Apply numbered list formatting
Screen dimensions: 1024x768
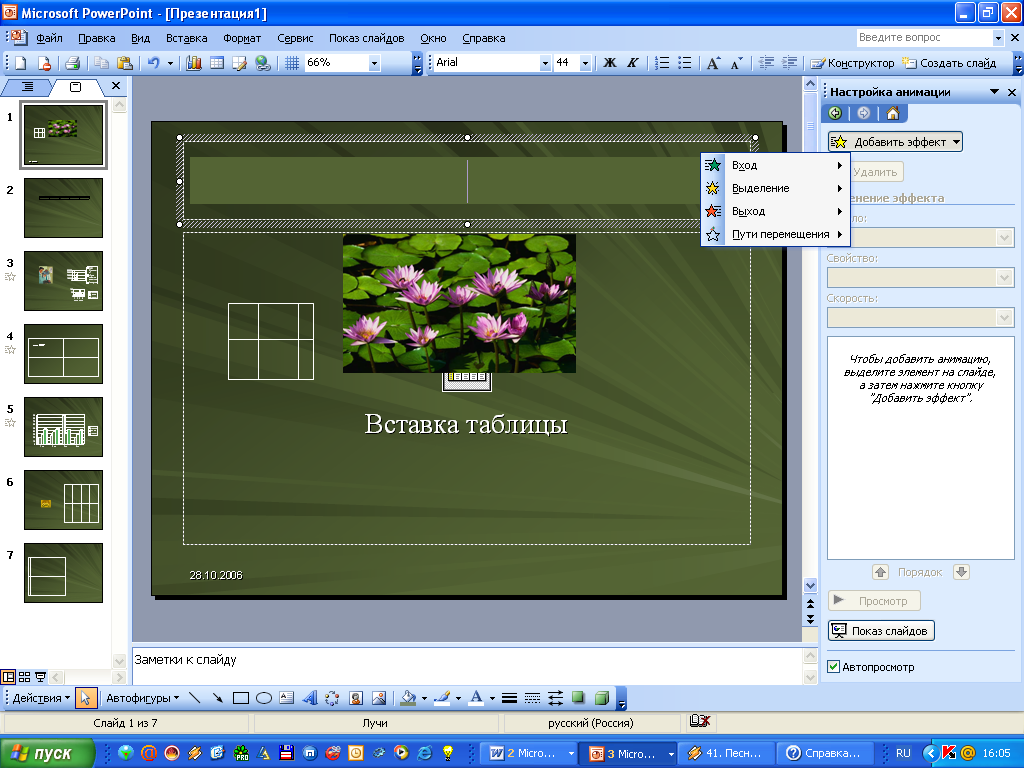coord(662,63)
